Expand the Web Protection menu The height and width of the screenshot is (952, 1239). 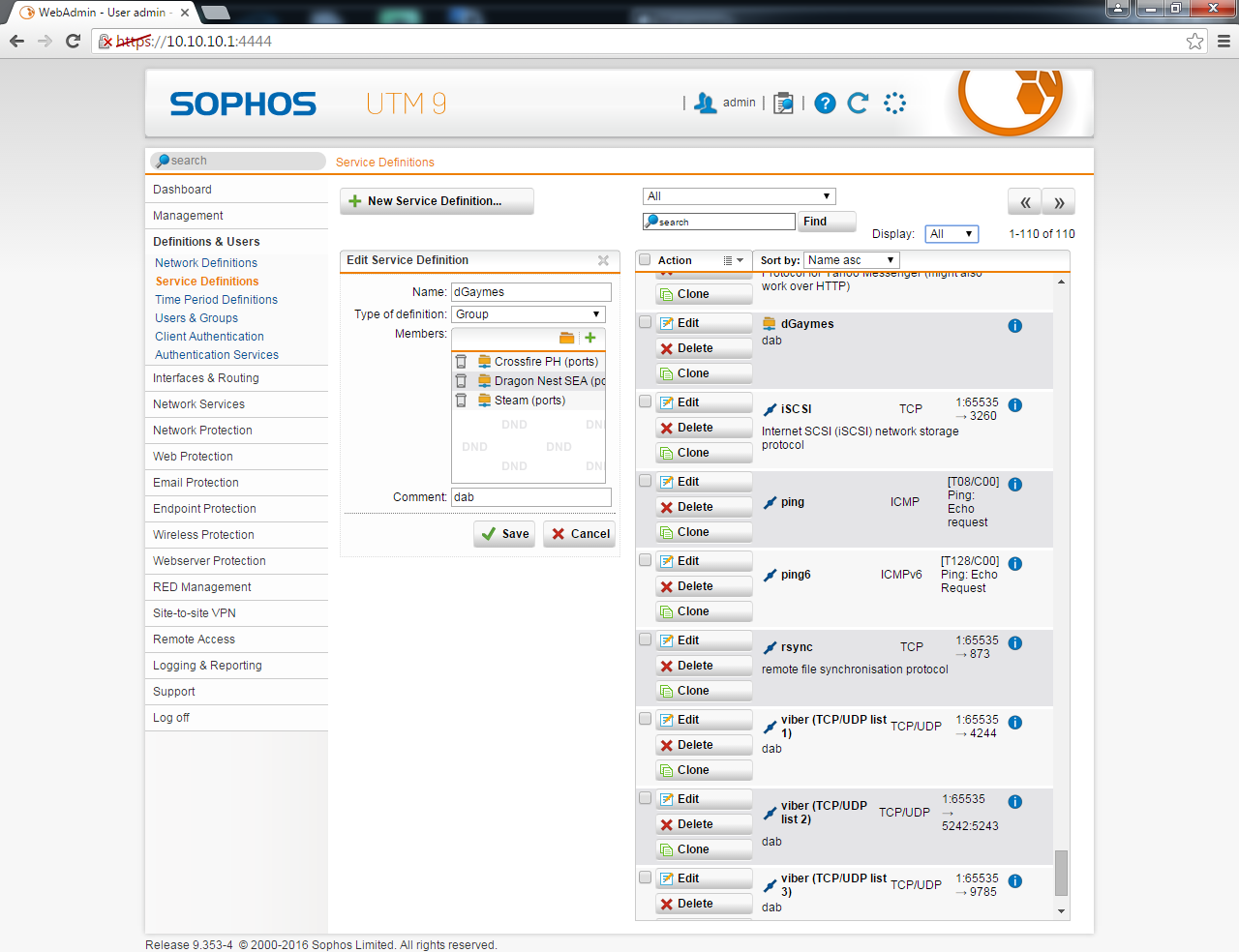[x=237, y=457]
